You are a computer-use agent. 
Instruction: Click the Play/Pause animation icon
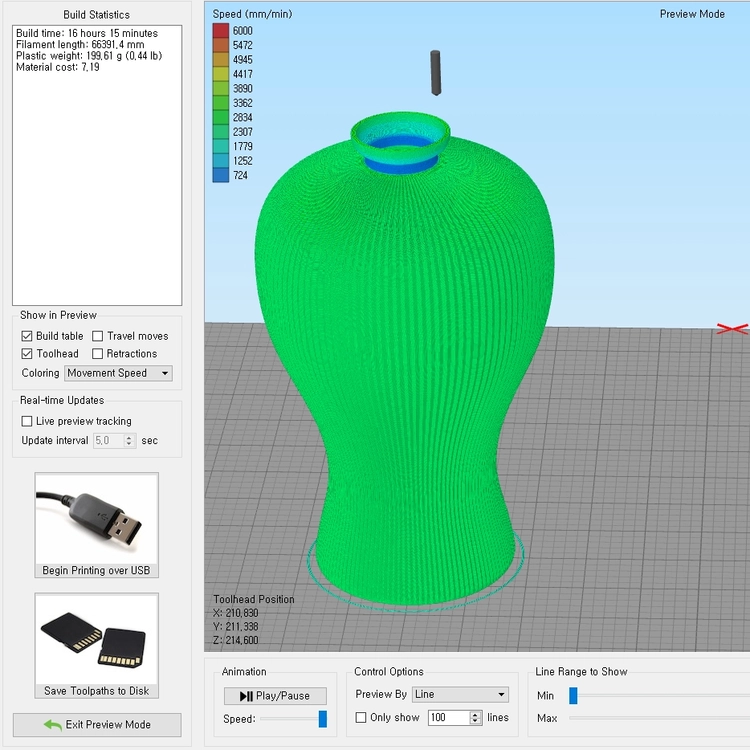point(246,696)
